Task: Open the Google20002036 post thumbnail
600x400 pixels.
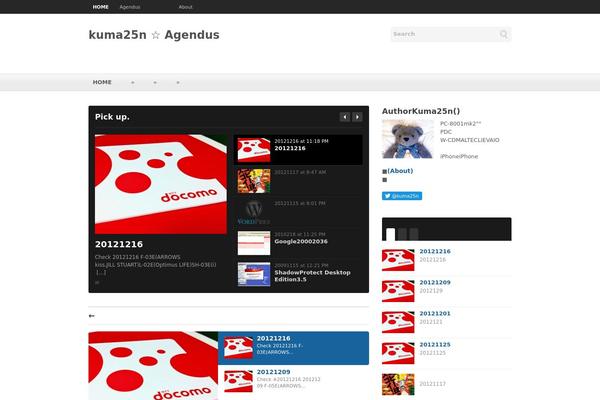Action: click(x=254, y=243)
